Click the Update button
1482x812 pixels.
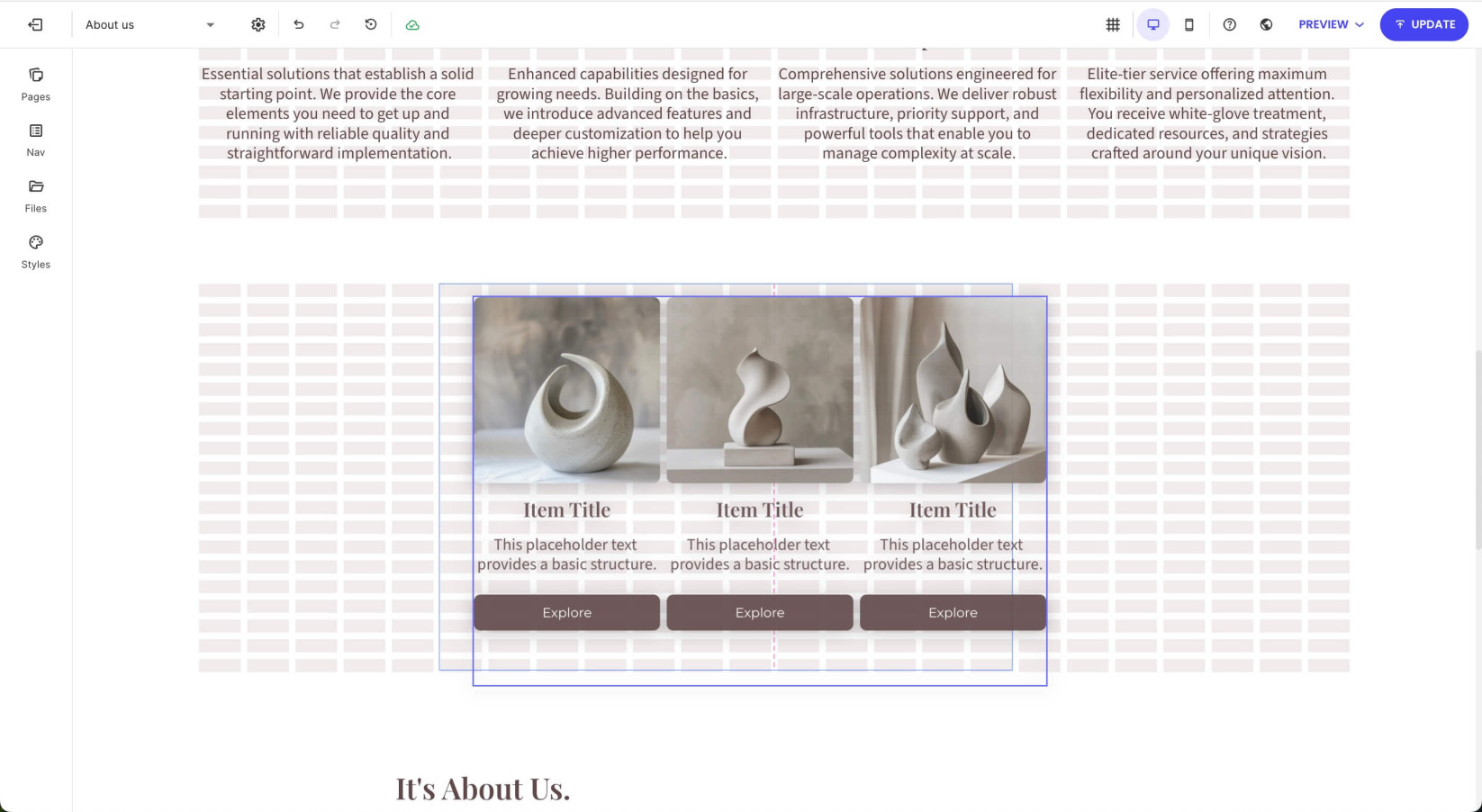(1423, 24)
